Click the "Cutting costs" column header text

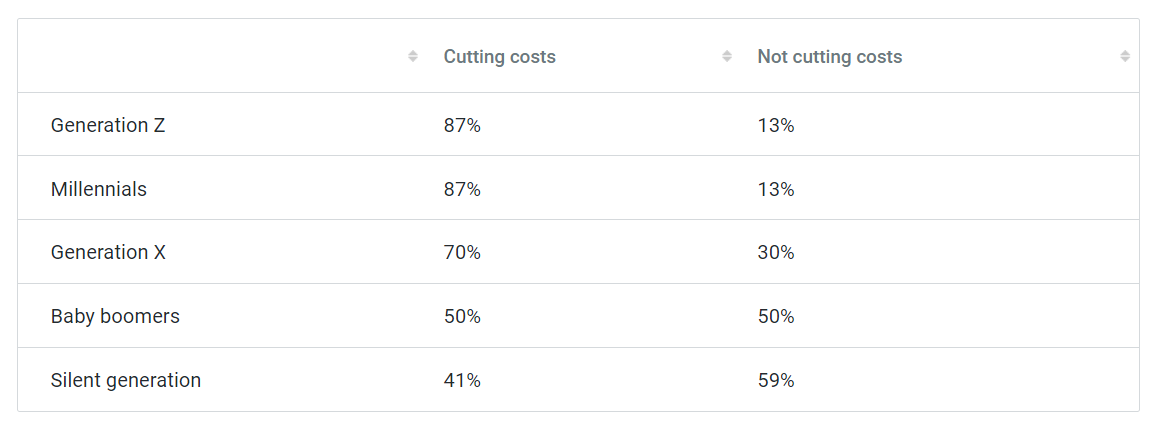point(499,57)
